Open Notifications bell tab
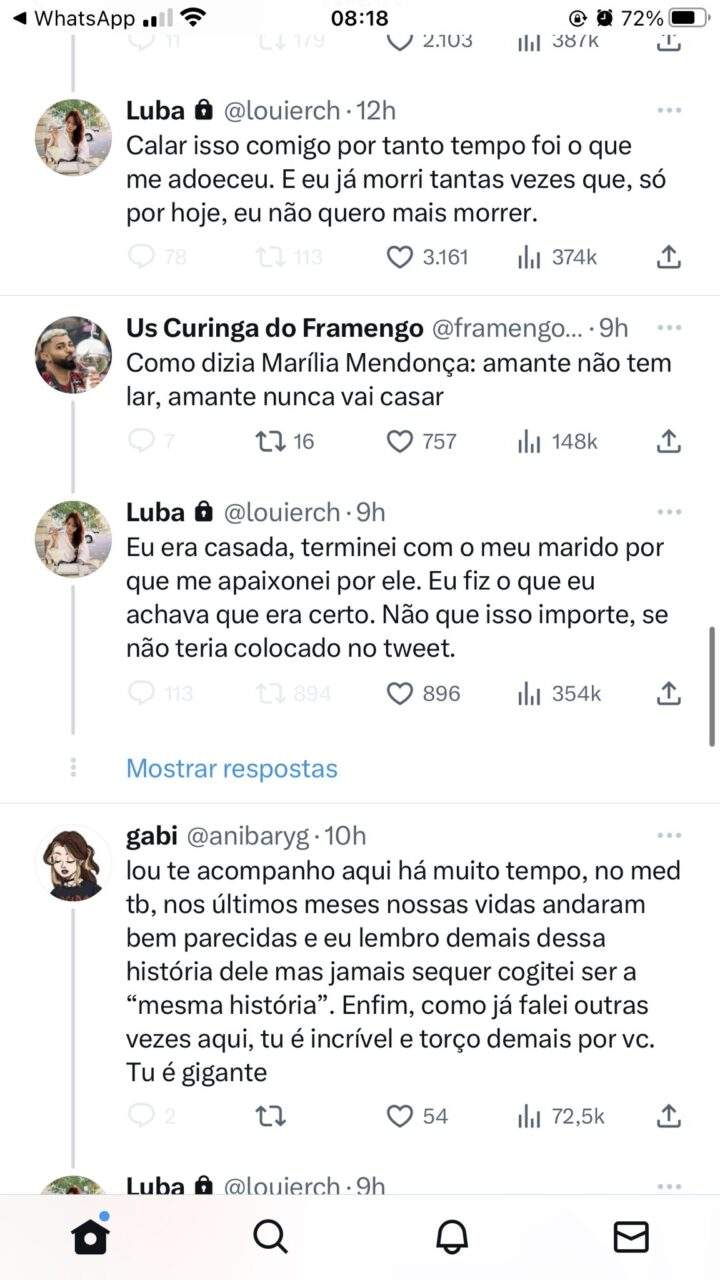The width and height of the screenshot is (720, 1280). [x=452, y=1237]
